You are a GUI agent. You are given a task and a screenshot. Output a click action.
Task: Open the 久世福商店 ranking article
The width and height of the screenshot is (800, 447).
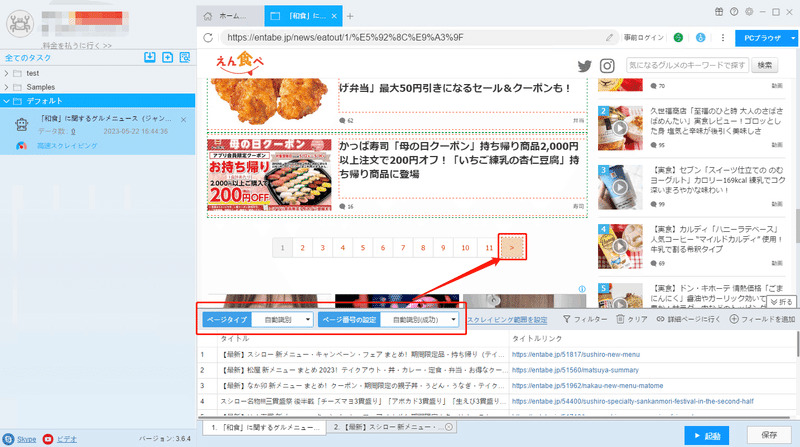point(716,121)
